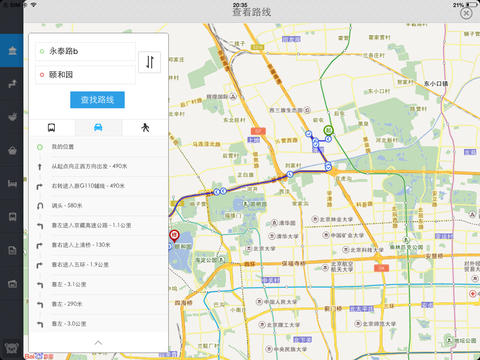
Task: Select the food bowl icon in the sidebar
Action: 12,117
